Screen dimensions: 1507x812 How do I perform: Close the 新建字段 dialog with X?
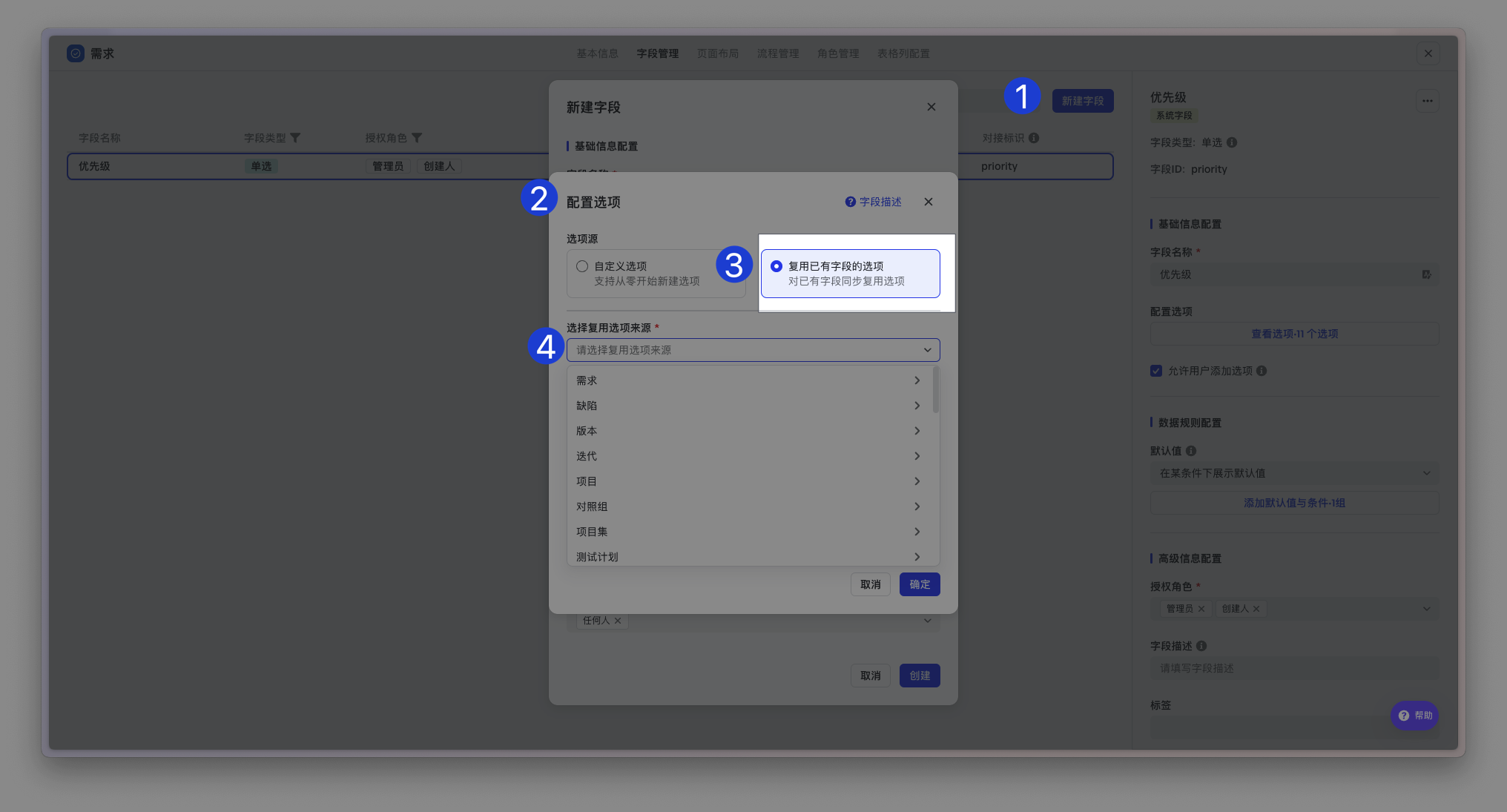(x=931, y=107)
